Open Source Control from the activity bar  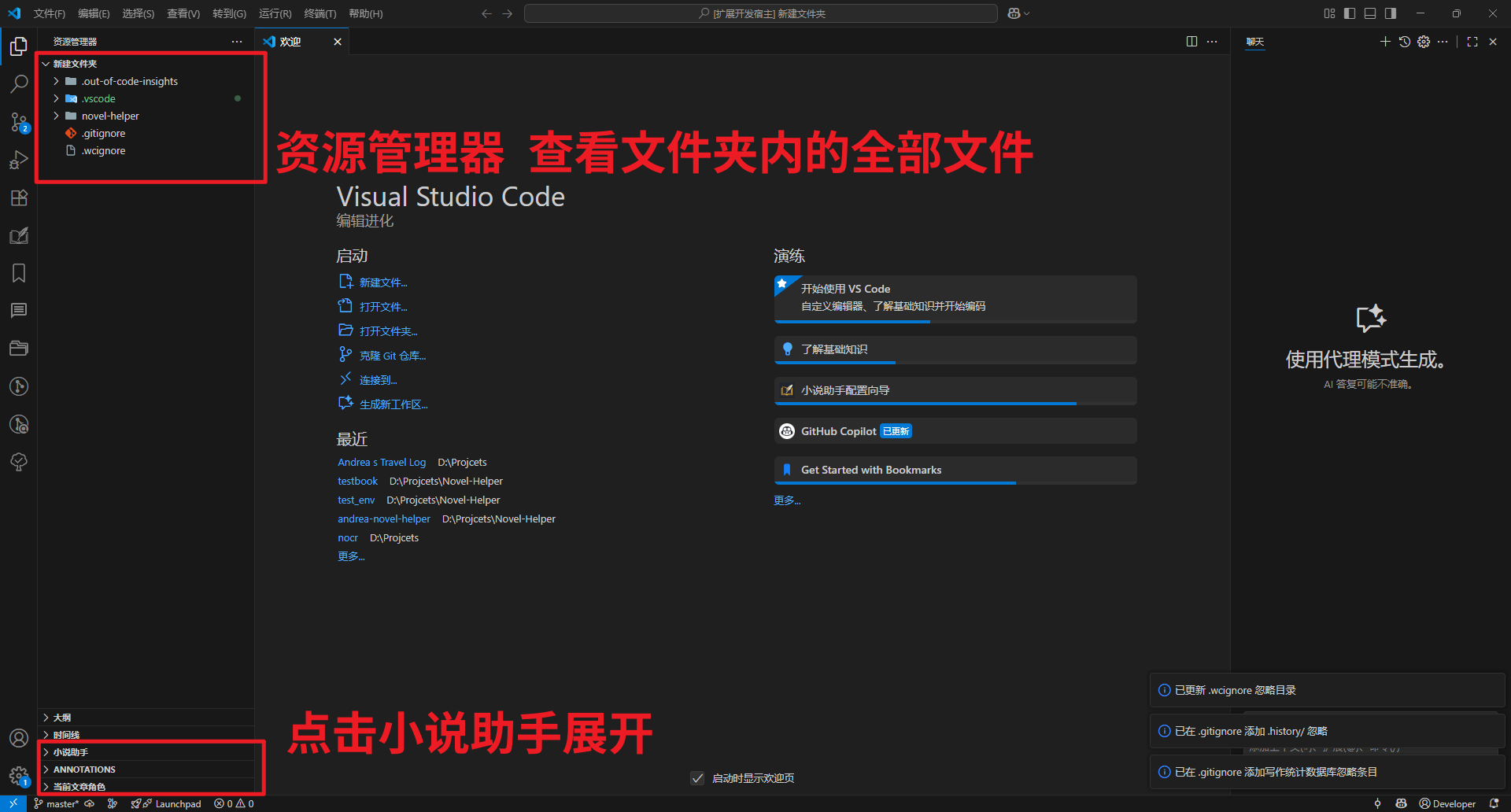[19, 122]
